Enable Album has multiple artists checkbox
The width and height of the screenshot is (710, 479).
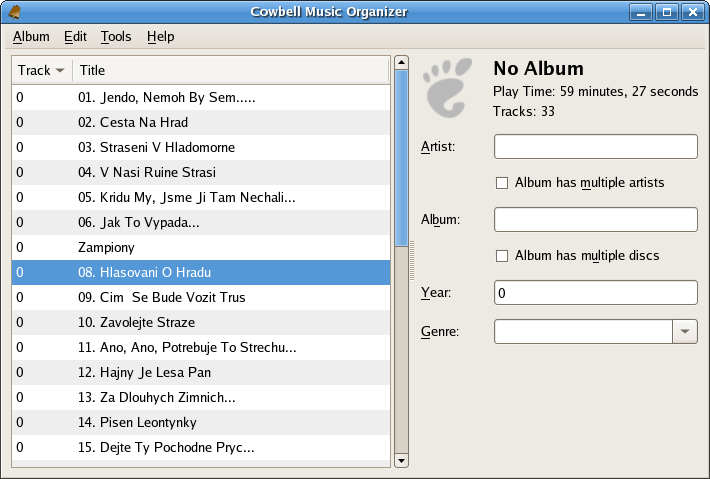click(502, 183)
